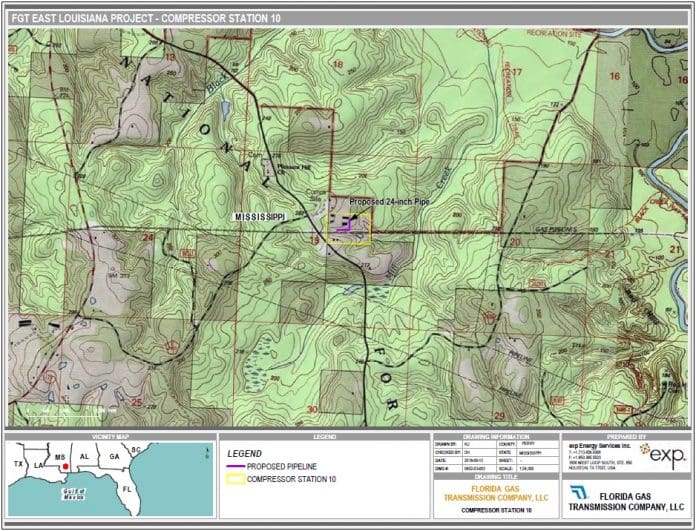This screenshot has width=696, height=531.
Task: Click the 'Black' creek label on map
Action: click(218, 83)
